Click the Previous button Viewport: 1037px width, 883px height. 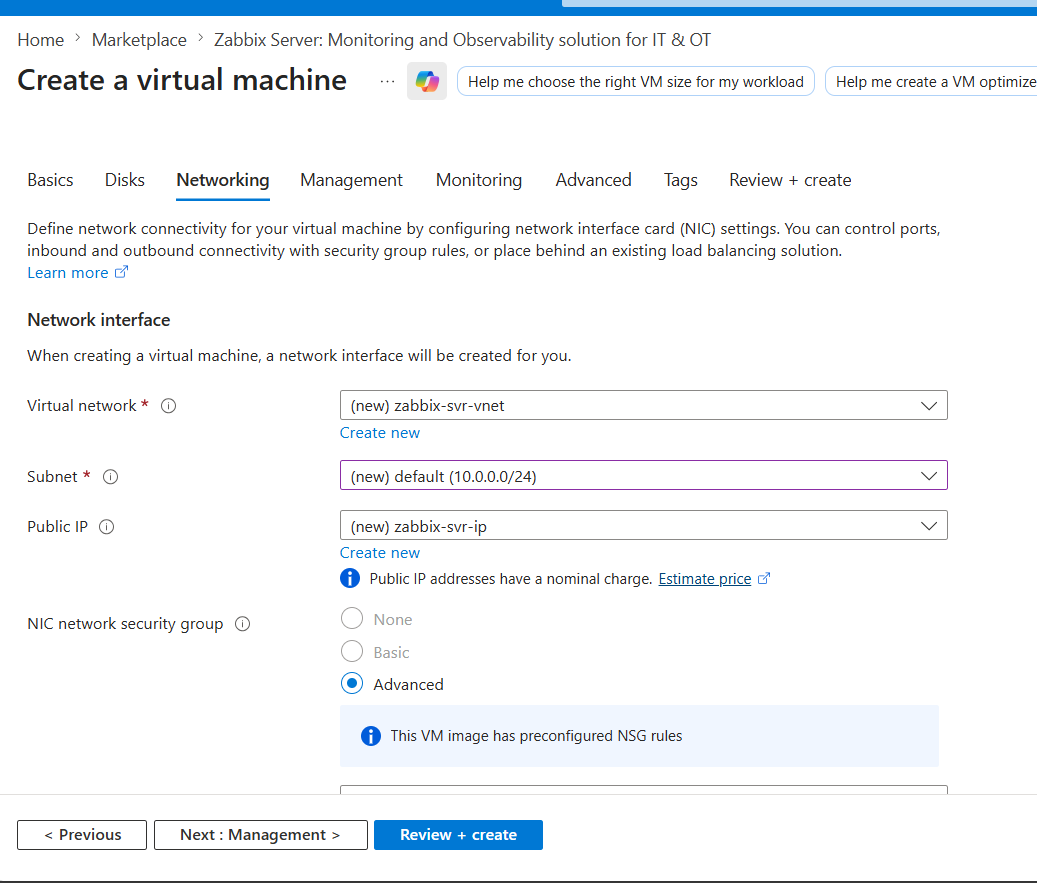[82, 835]
